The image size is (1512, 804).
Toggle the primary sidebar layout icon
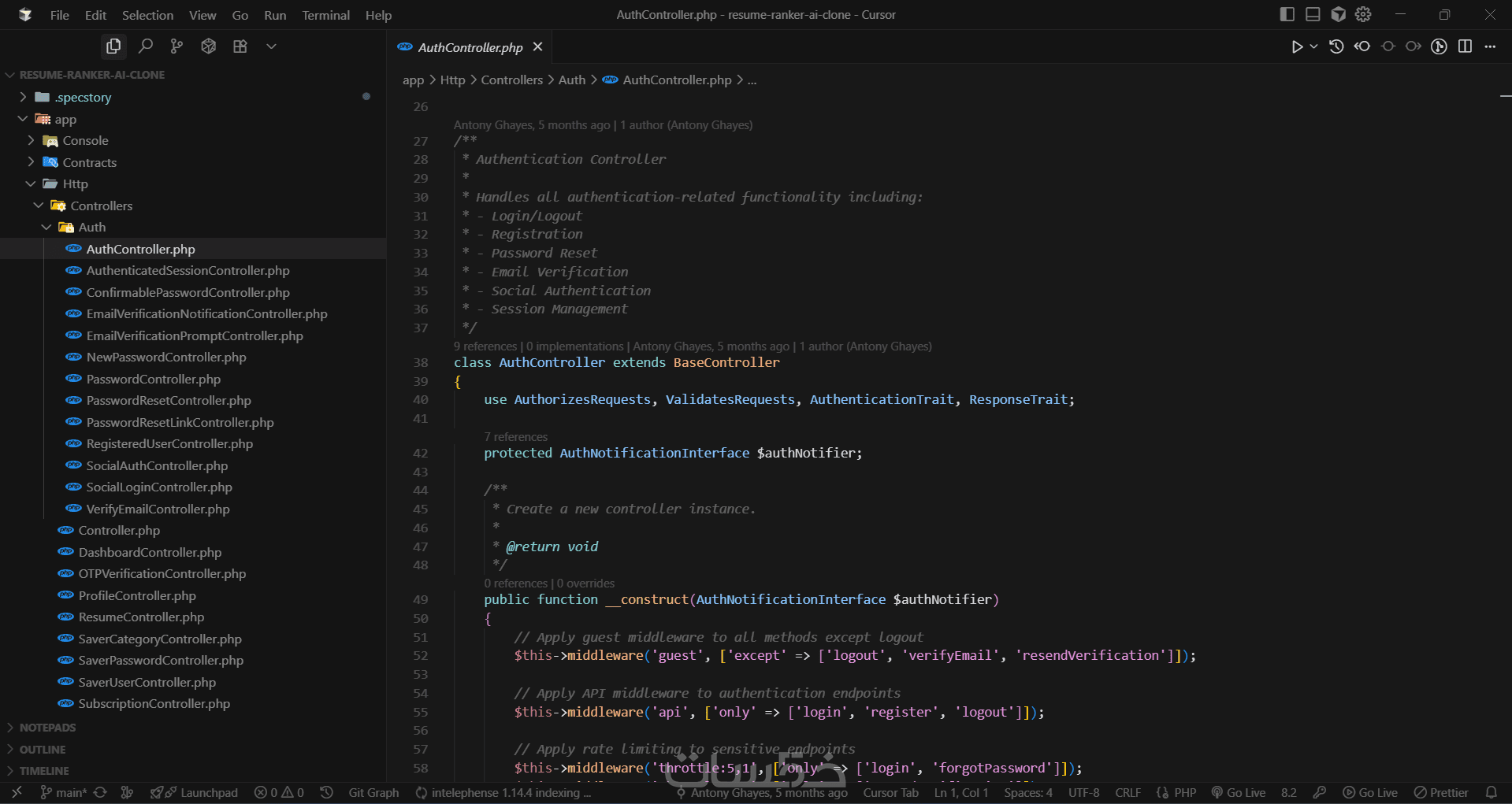point(1287,14)
